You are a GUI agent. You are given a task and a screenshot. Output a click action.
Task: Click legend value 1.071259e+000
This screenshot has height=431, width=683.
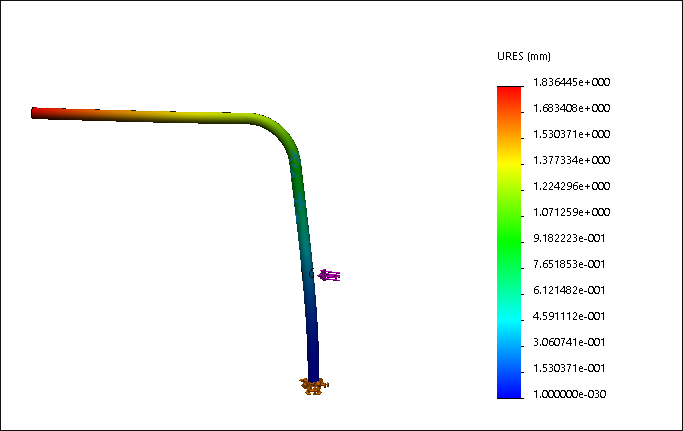571,212
